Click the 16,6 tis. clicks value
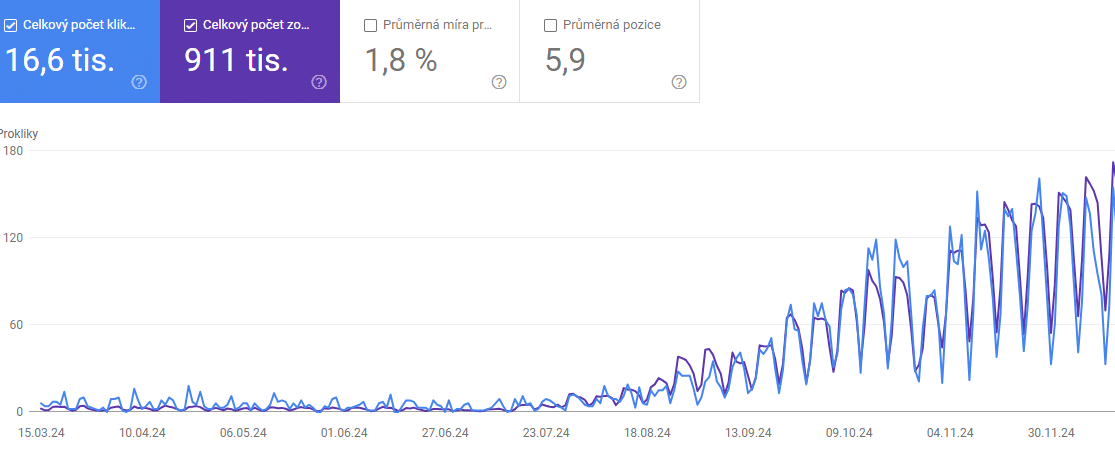This screenshot has width=1115, height=459. (x=60, y=60)
